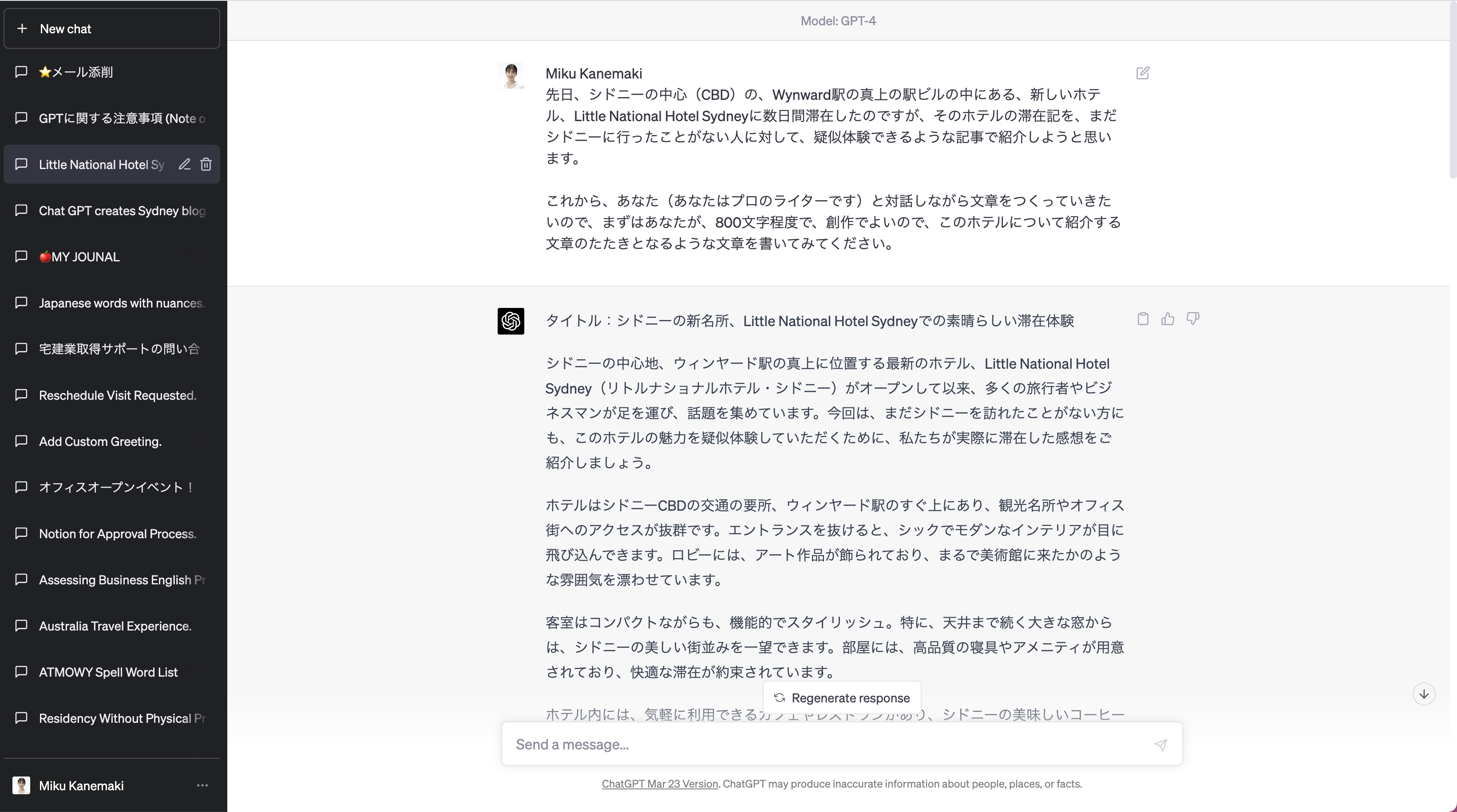Click the chat bubble icon beside オフィスオープンイベント

[x=21, y=488]
